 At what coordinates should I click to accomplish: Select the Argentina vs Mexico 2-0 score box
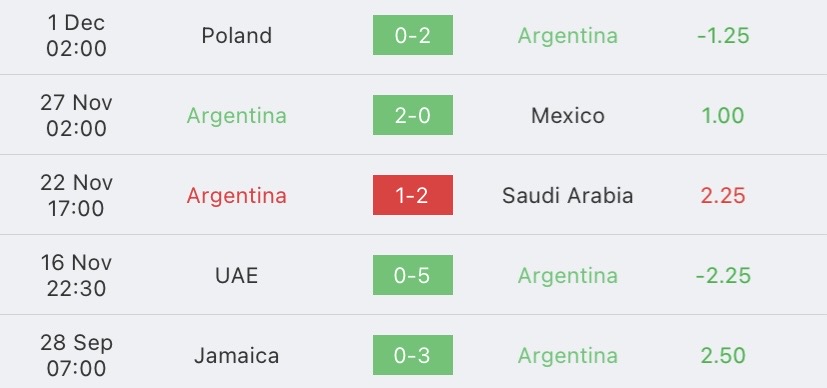(x=412, y=115)
